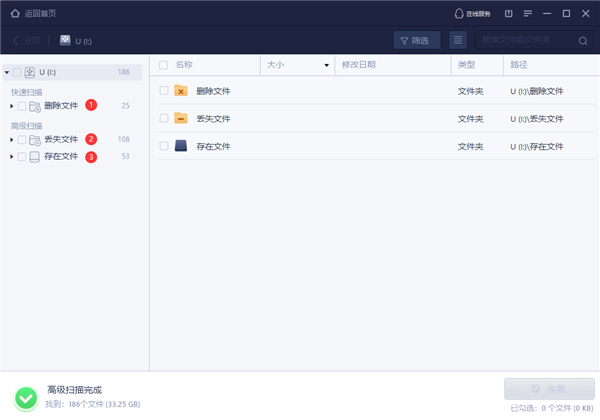Expand 丢失文件 node in tree
Viewport: 600px width, 420px height.
click(11, 140)
